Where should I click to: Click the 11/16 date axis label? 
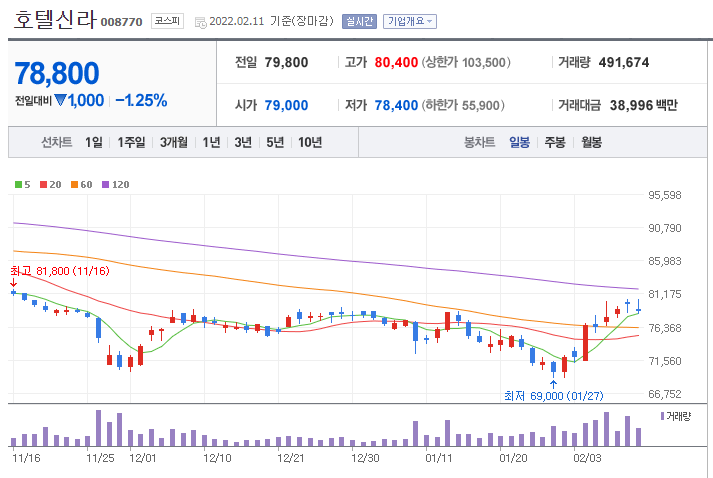pyautogui.click(x=26, y=458)
